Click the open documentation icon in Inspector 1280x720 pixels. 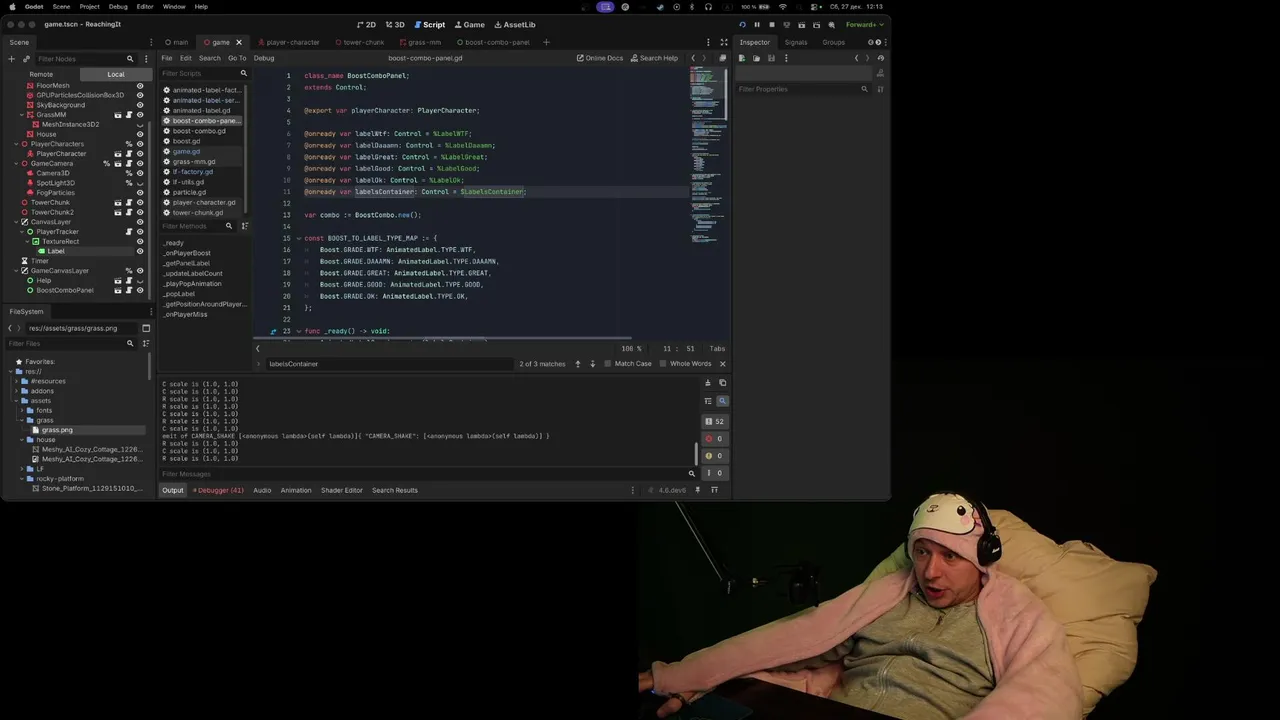[x=881, y=73]
